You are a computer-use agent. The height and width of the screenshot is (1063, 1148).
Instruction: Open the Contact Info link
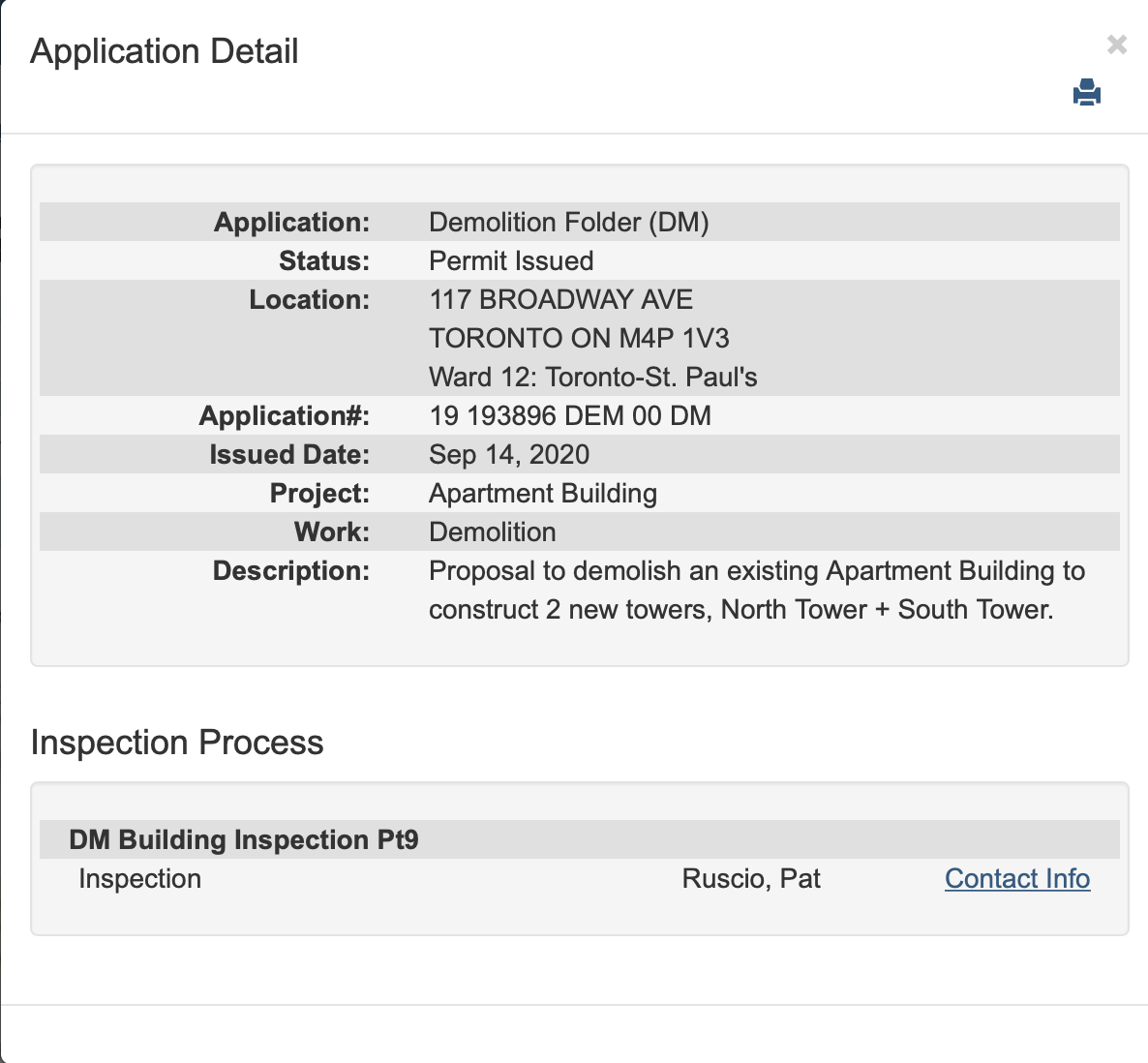tap(1016, 878)
